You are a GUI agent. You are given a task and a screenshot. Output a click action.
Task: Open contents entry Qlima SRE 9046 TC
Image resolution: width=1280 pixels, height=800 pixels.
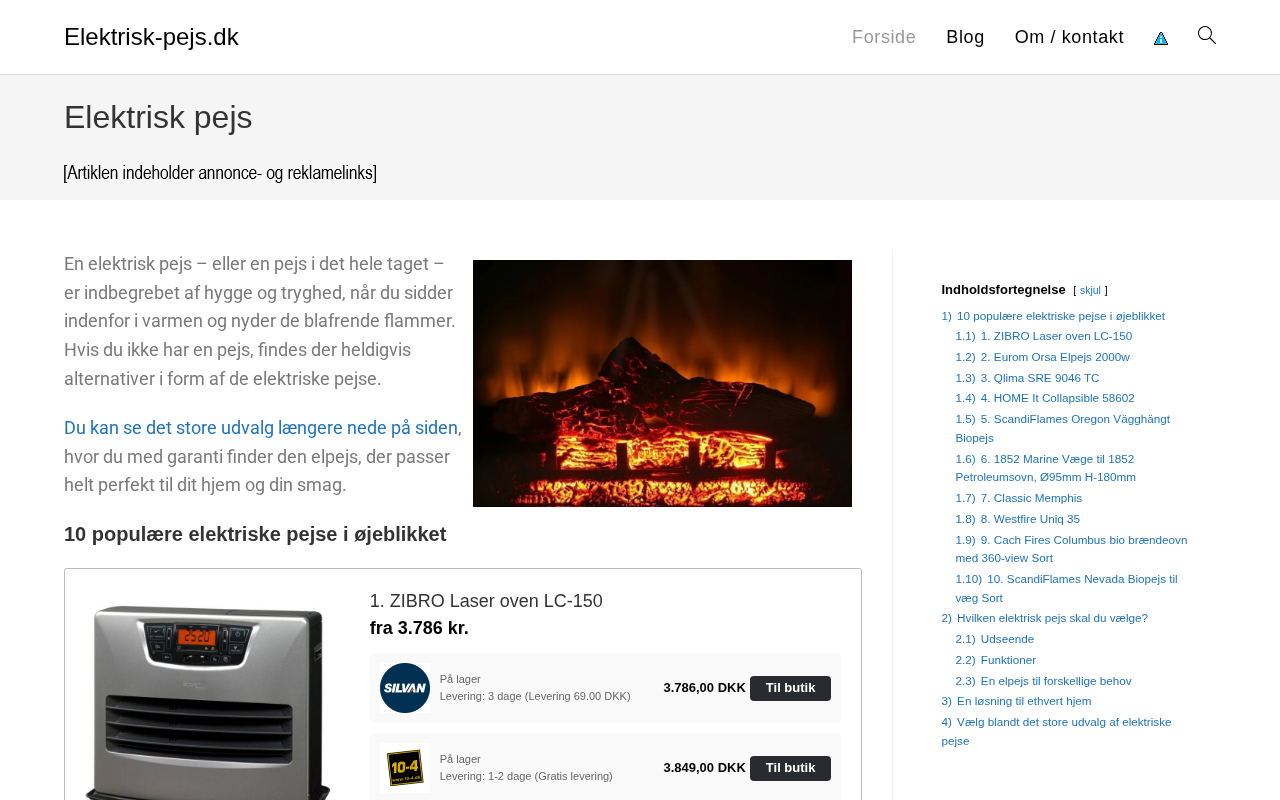pos(1027,378)
